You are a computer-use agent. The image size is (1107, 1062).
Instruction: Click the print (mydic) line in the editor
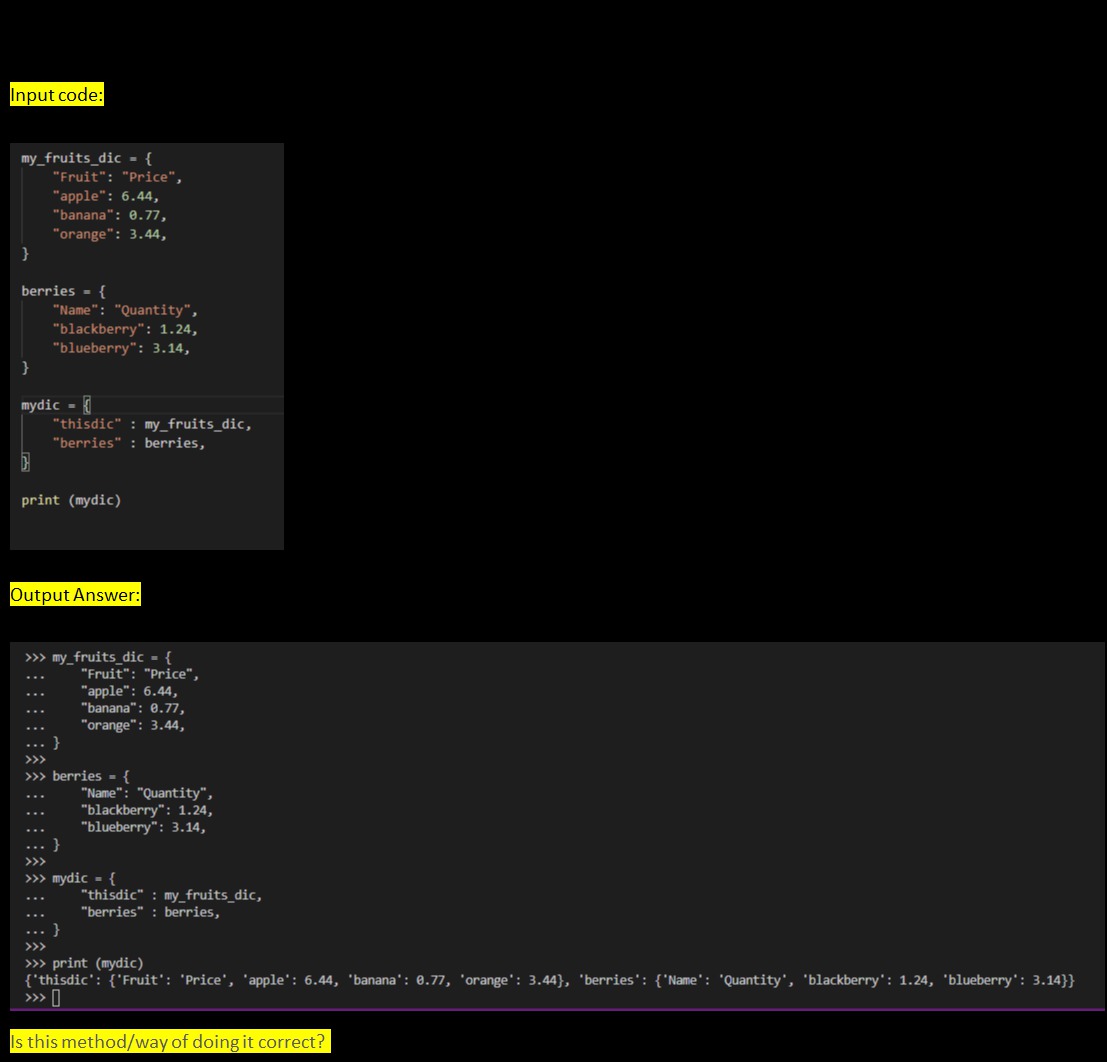point(71,500)
